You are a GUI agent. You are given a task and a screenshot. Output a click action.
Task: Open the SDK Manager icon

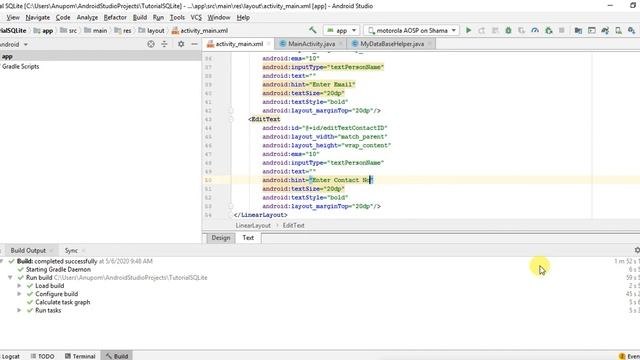(x=631, y=30)
